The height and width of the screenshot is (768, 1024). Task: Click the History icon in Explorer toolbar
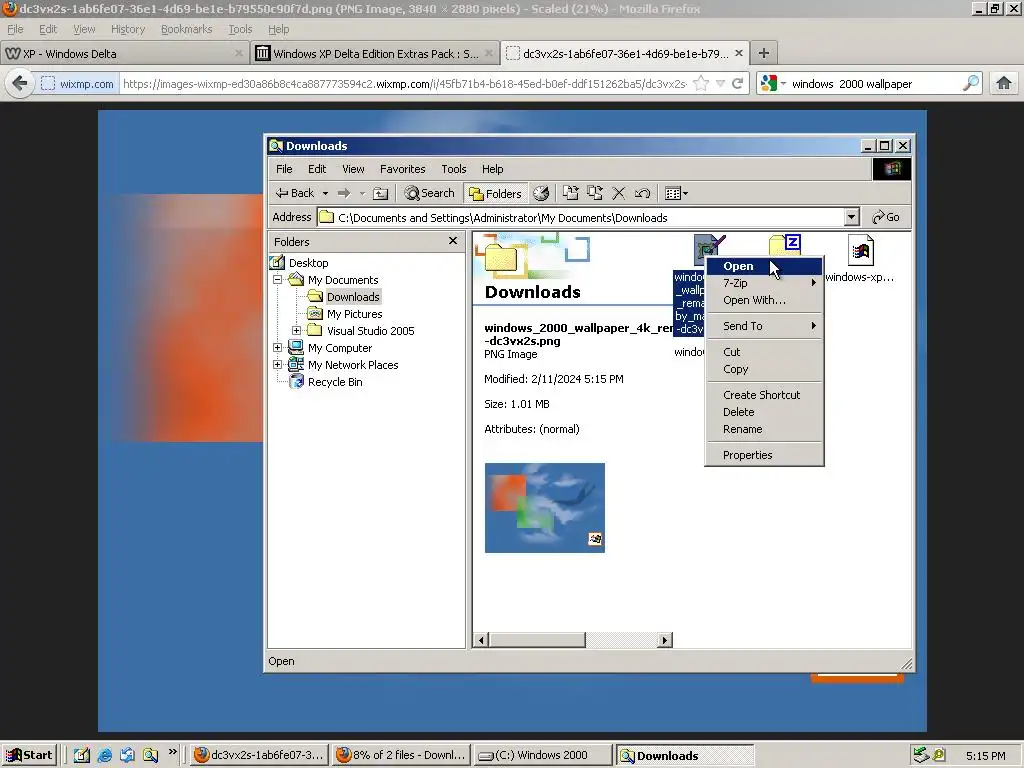541,193
